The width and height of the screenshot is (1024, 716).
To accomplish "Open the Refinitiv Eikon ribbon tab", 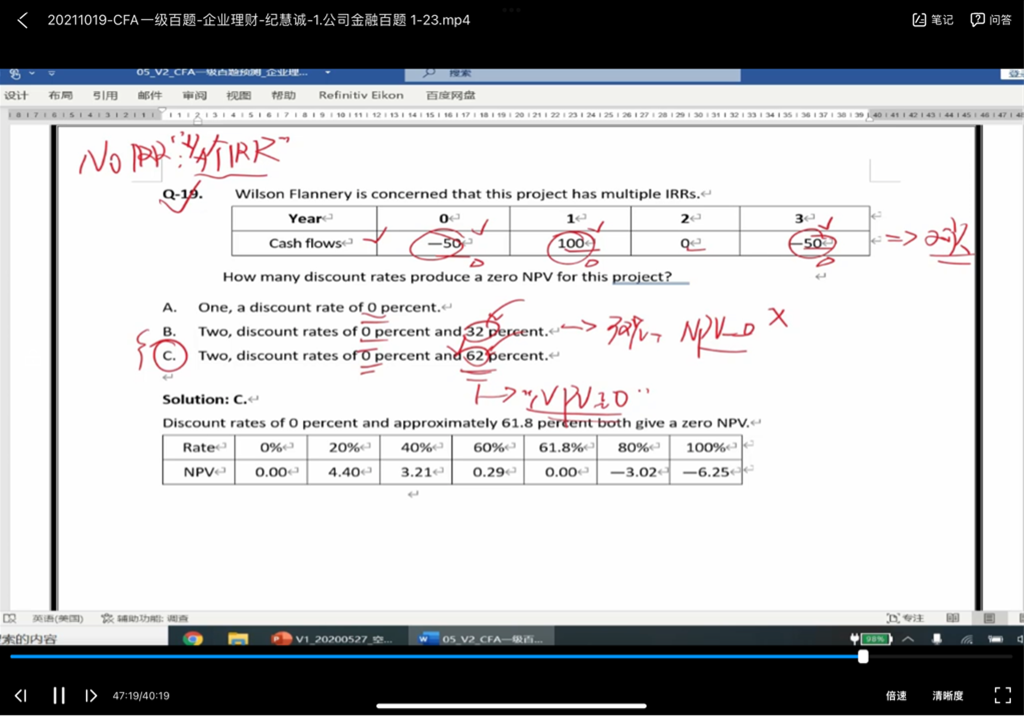I will (x=361, y=95).
